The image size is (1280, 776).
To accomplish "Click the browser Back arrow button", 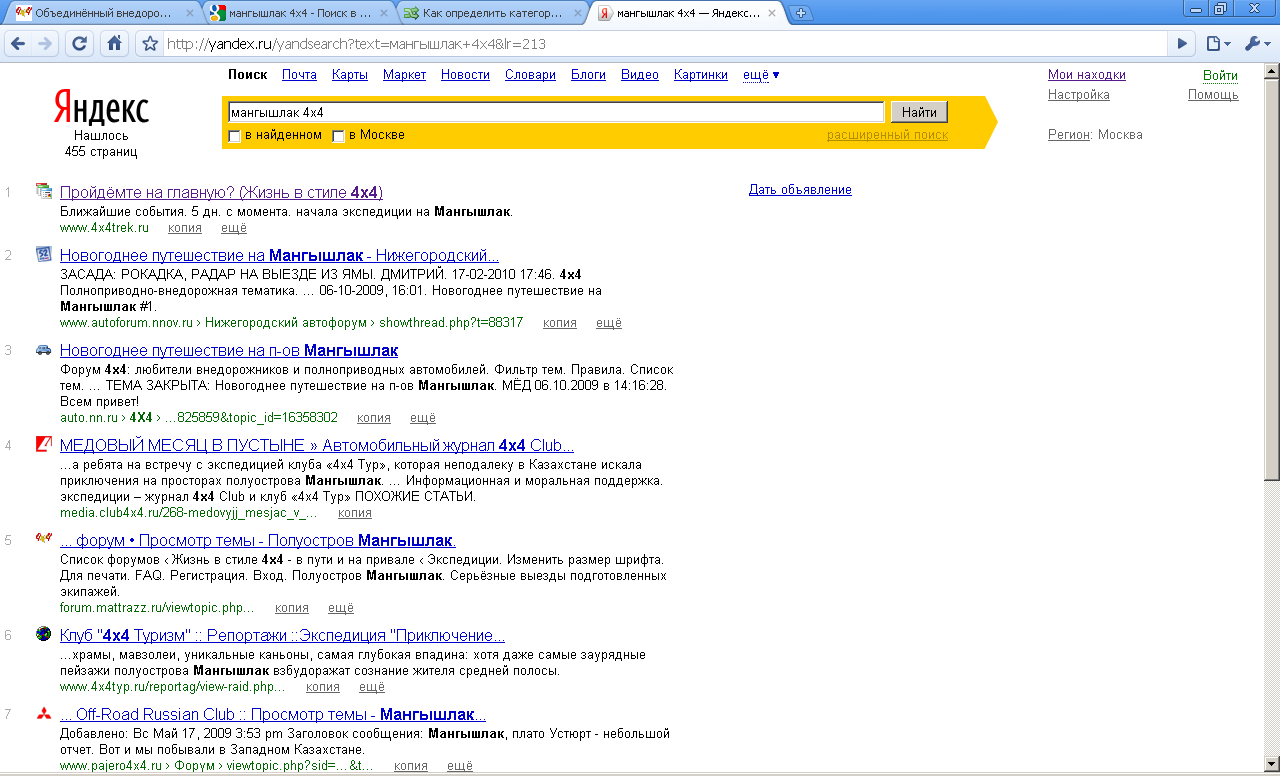I will tap(18, 44).
